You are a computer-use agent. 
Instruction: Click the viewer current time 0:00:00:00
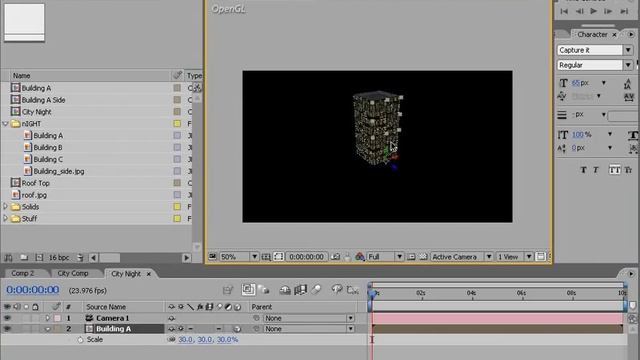tap(306, 257)
